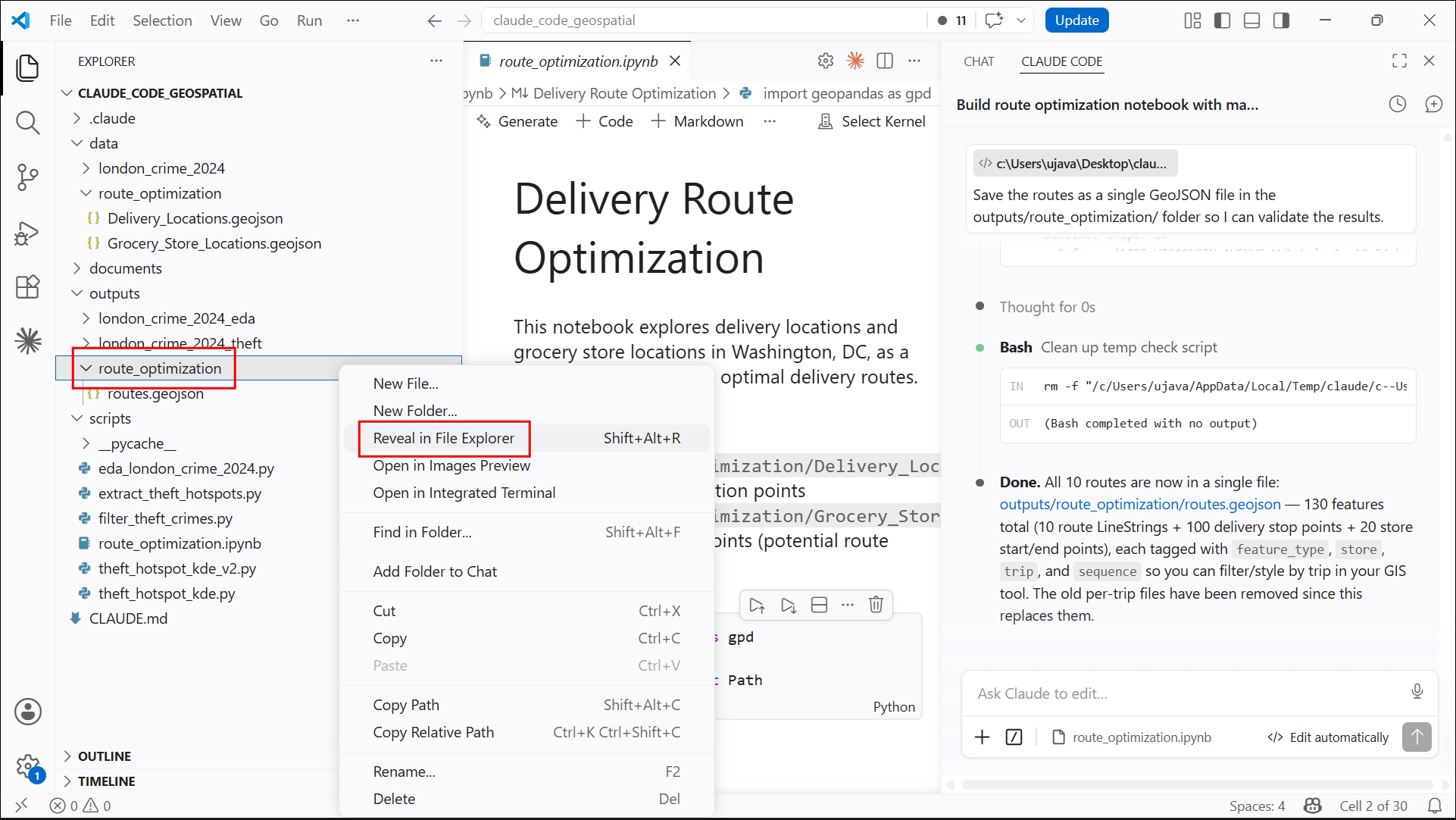Maximize the Claude panel size

coord(1399,61)
